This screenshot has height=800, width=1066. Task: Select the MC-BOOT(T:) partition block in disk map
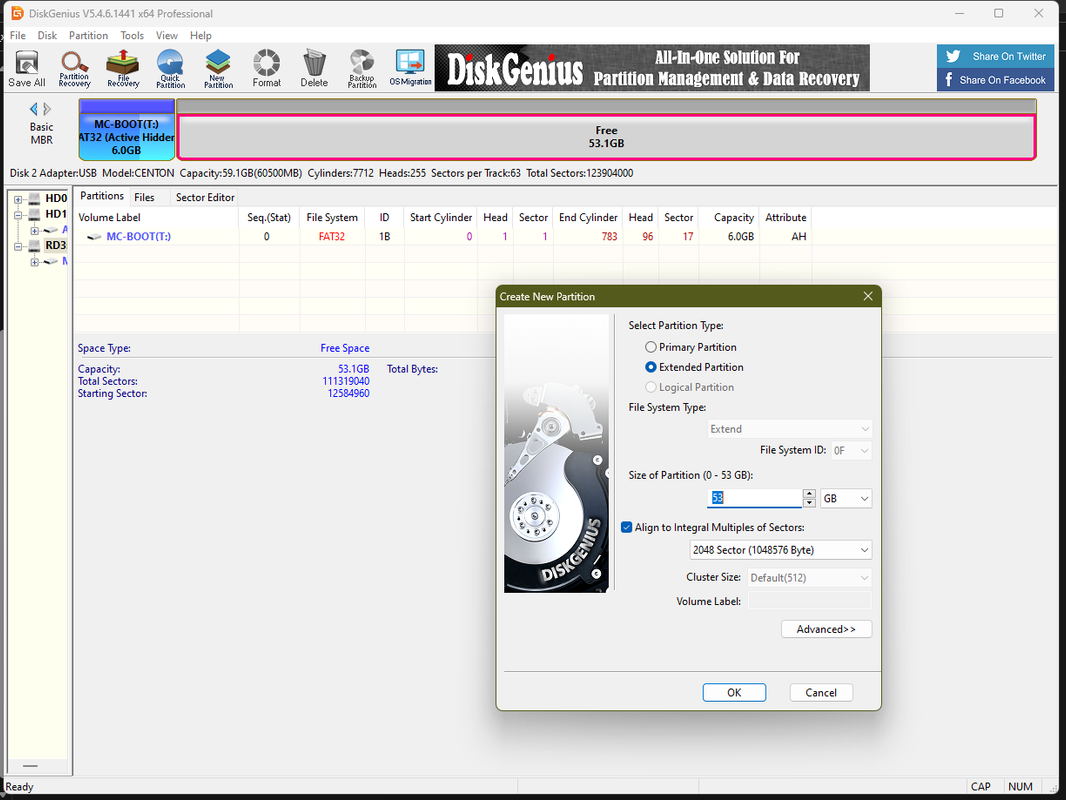click(x=126, y=130)
